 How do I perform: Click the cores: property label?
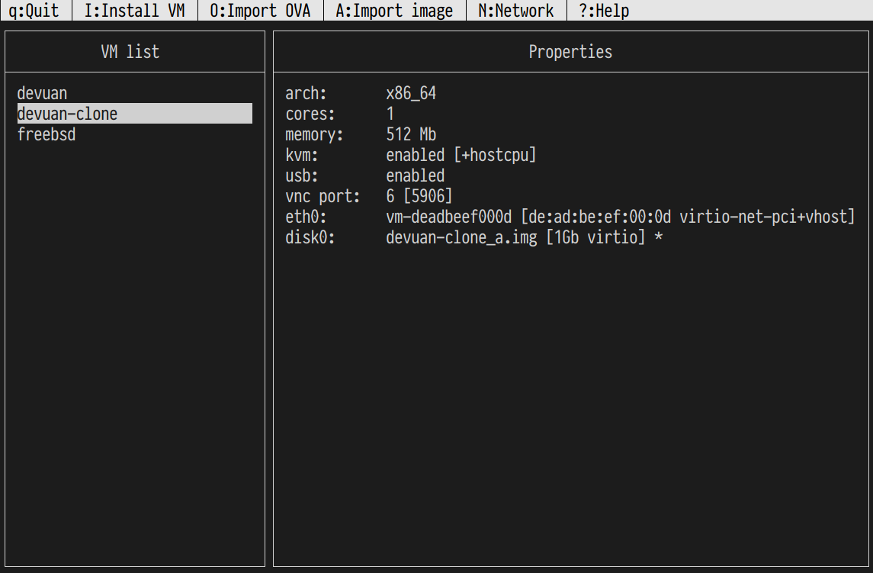pos(310,114)
